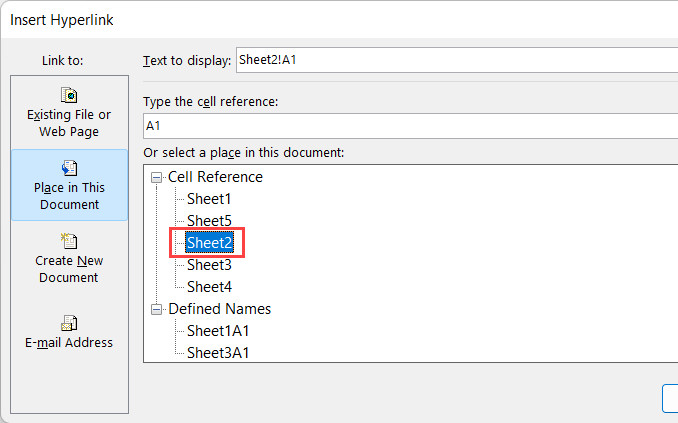Click the Defined Names heading text
Screen dimensions: 678x423
(x=219, y=309)
